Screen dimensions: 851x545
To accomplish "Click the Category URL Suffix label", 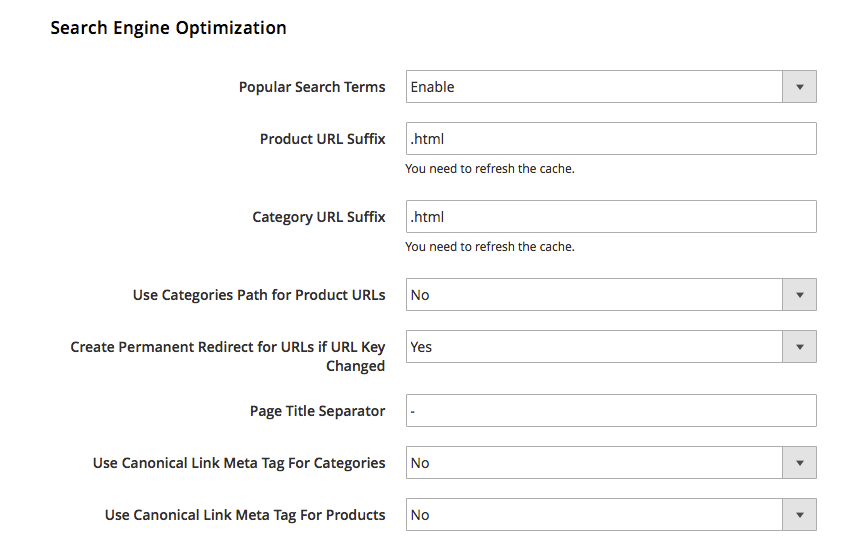I will coord(318,217).
